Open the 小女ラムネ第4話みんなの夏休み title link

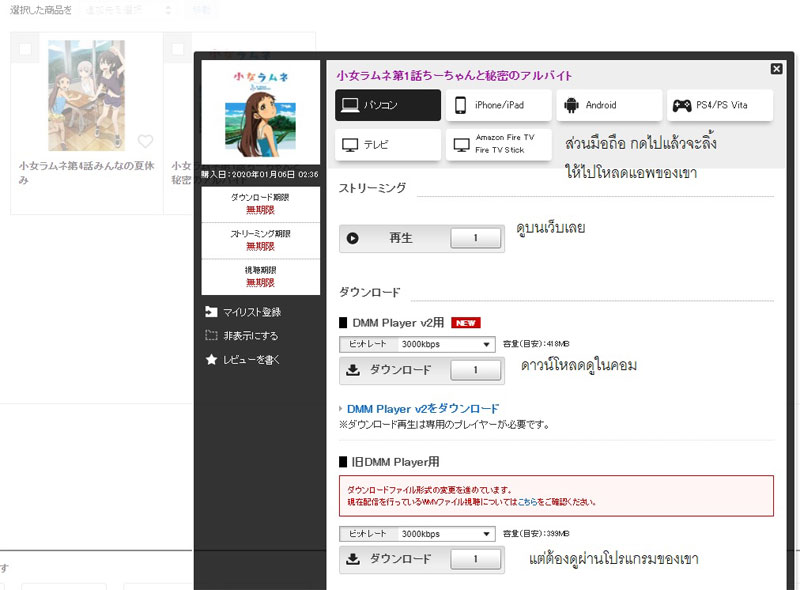click(x=86, y=173)
